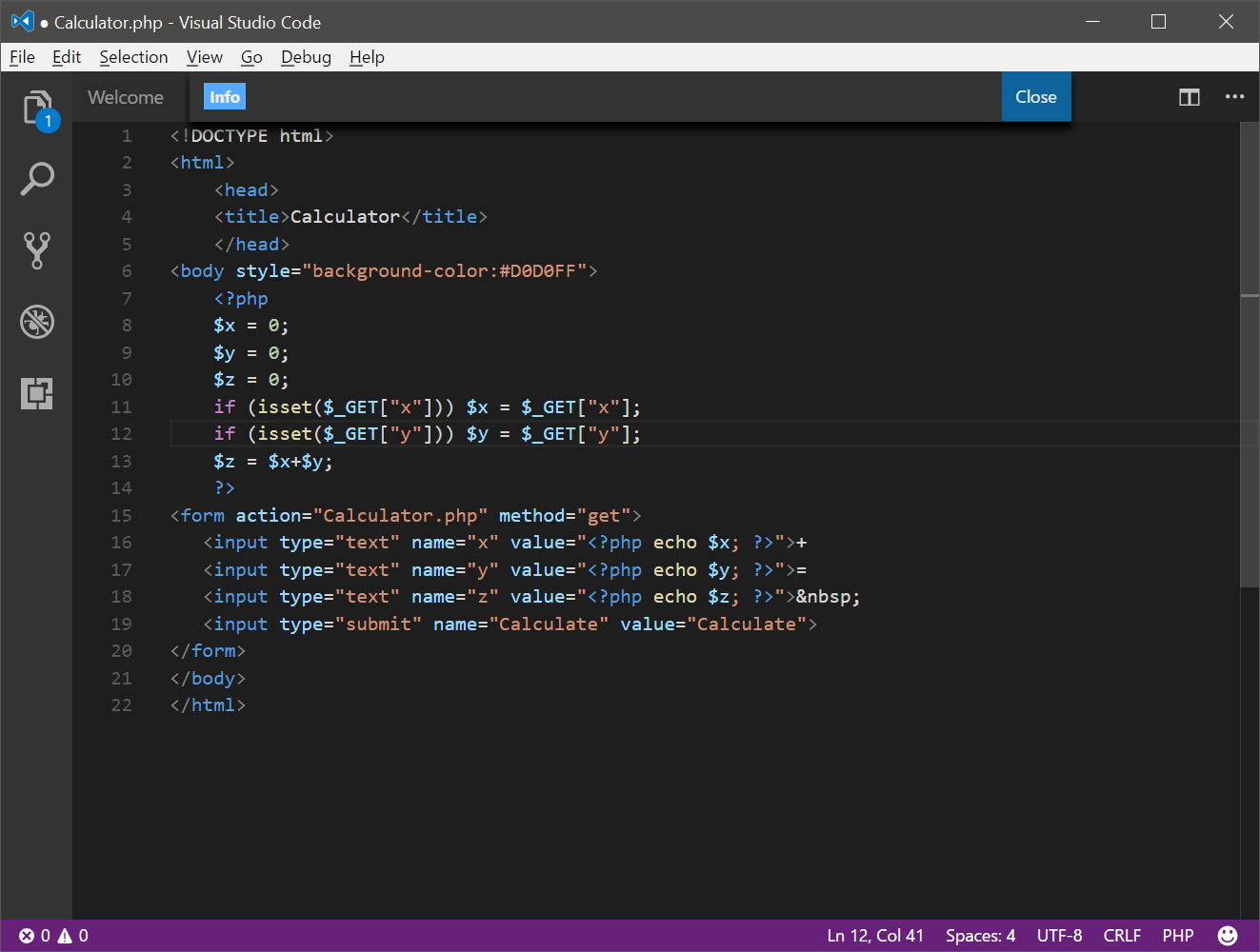Image resolution: width=1260 pixels, height=952 pixels.
Task: Click the &nbsp; entity on line 18
Action: (829, 597)
